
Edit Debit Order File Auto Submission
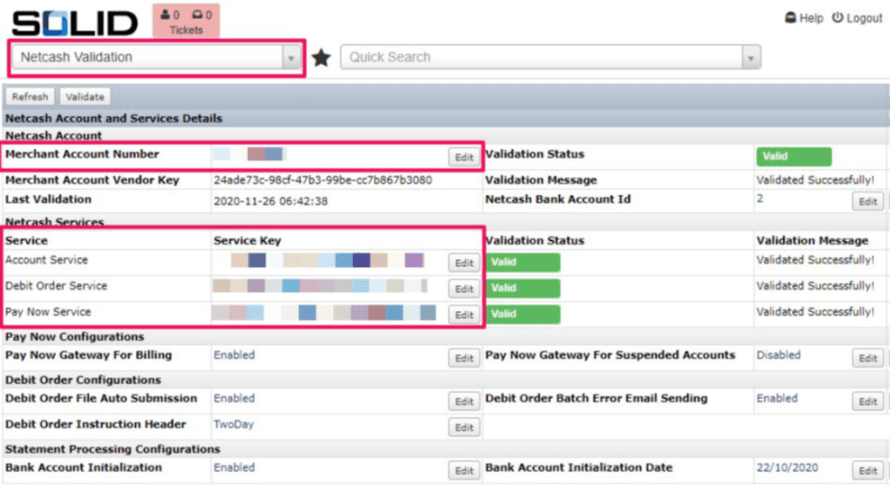pos(464,401)
